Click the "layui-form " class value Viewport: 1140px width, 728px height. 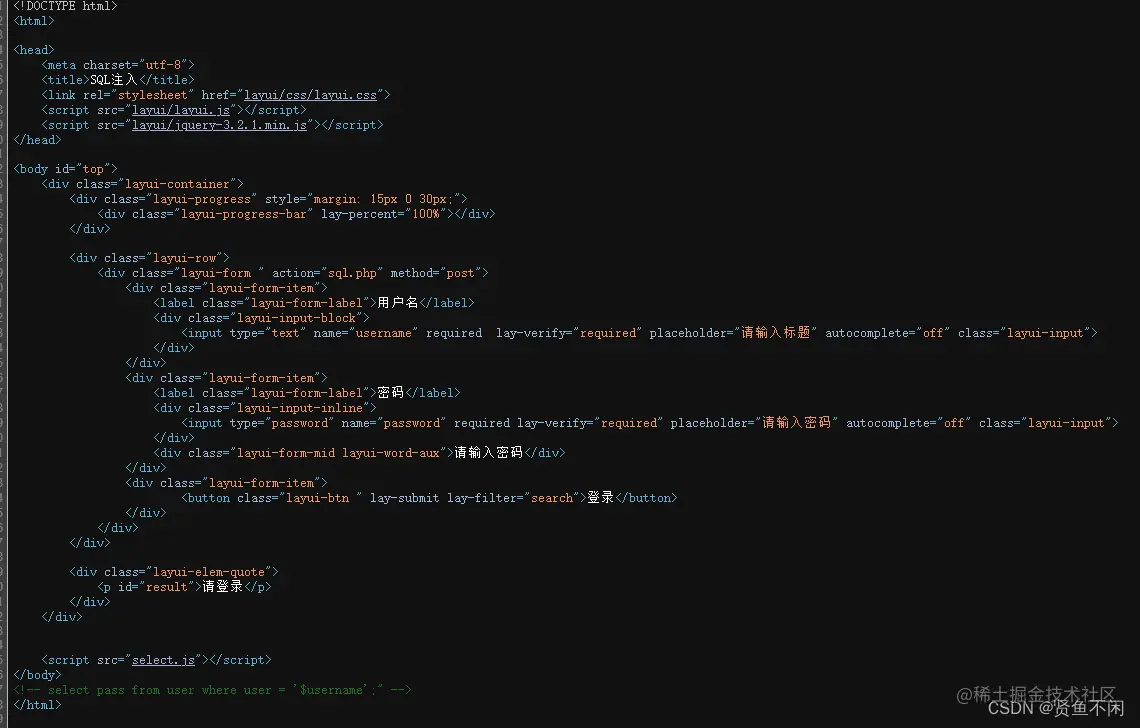(x=219, y=273)
